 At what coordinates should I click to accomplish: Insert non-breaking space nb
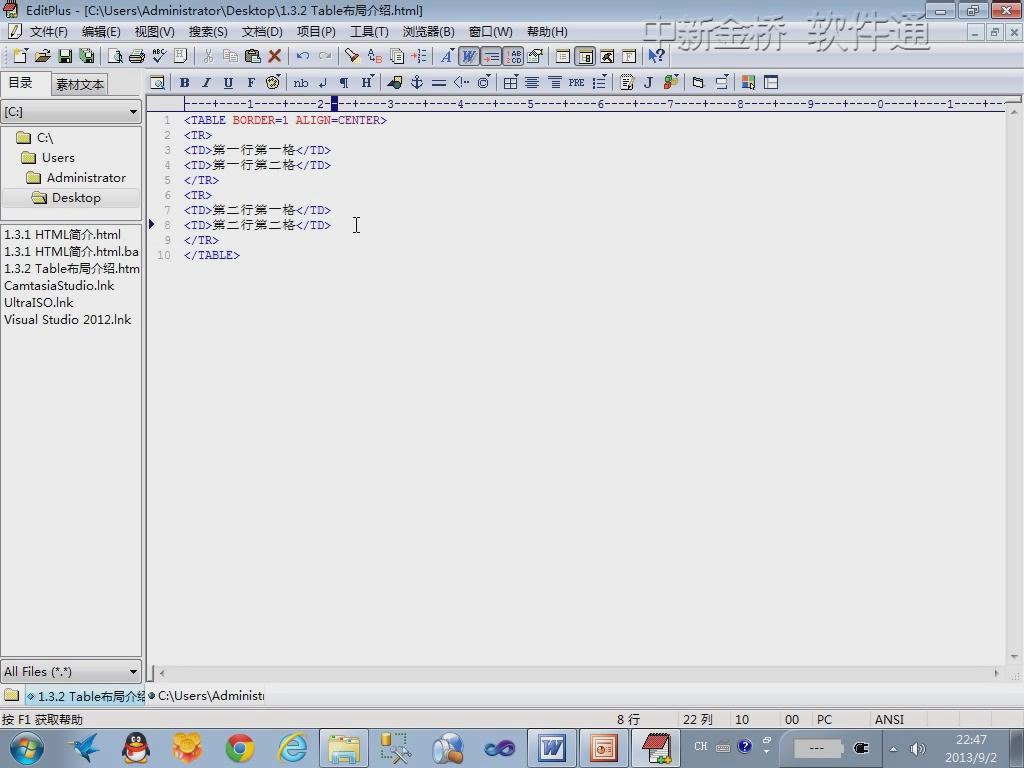click(301, 83)
